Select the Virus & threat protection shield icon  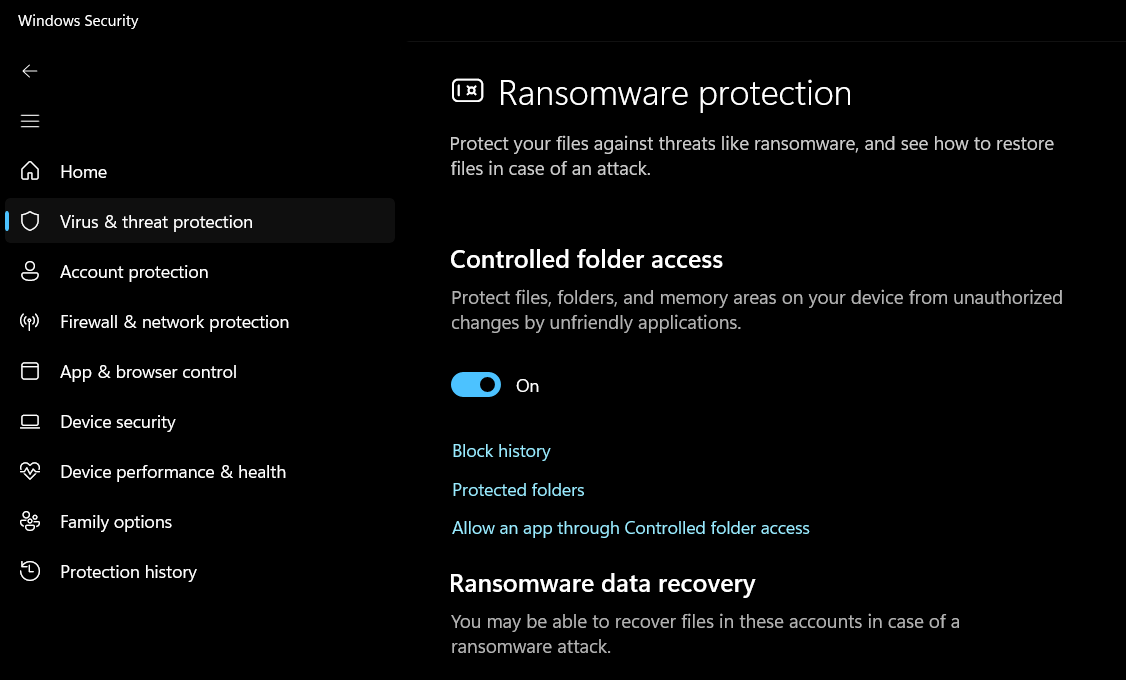point(30,221)
